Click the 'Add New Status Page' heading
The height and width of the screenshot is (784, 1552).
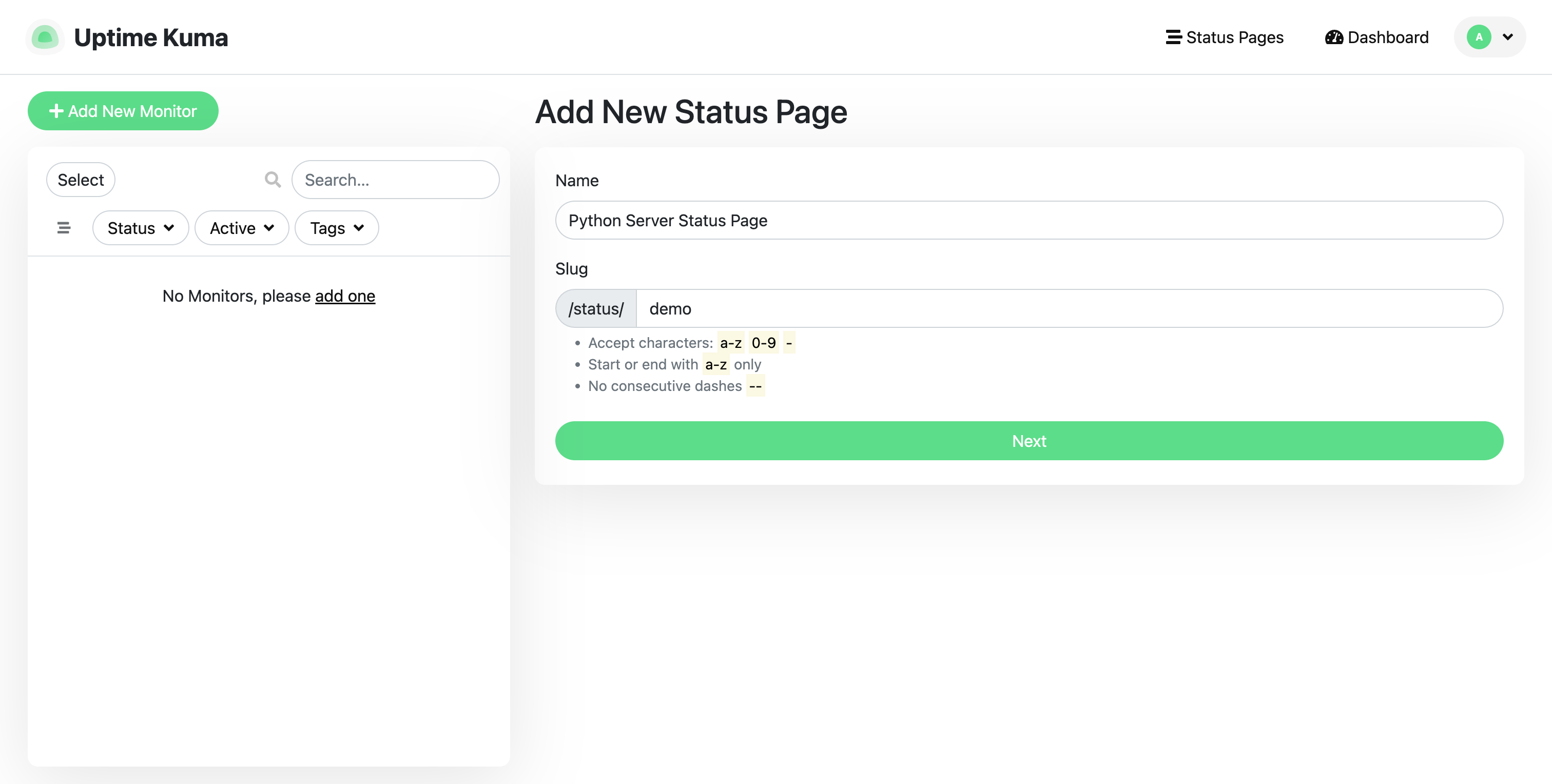click(691, 112)
